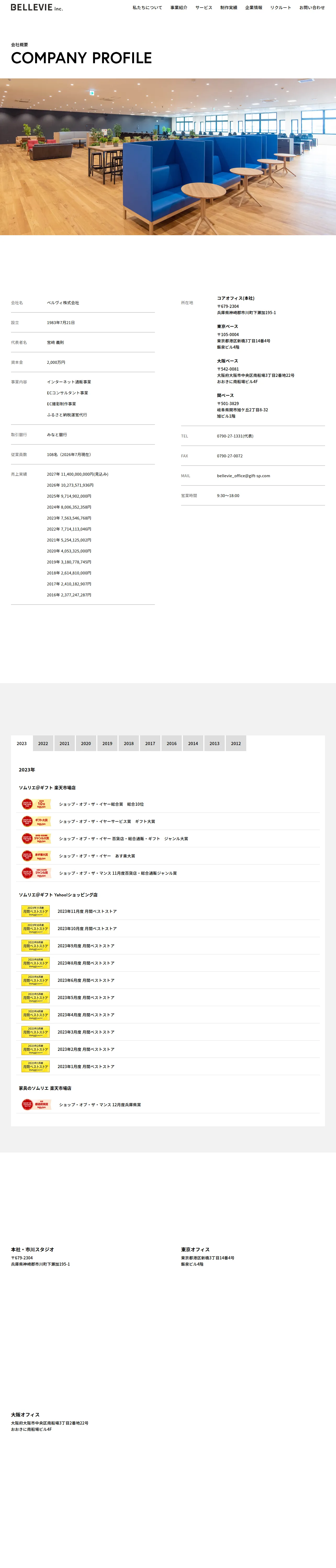The height and width of the screenshot is (1568, 336).
Task: Click the founding date 1983年7月21日
Action: click(61, 322)
